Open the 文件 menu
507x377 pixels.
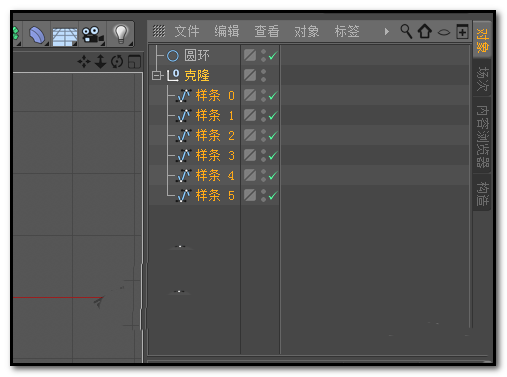[187, 31]
